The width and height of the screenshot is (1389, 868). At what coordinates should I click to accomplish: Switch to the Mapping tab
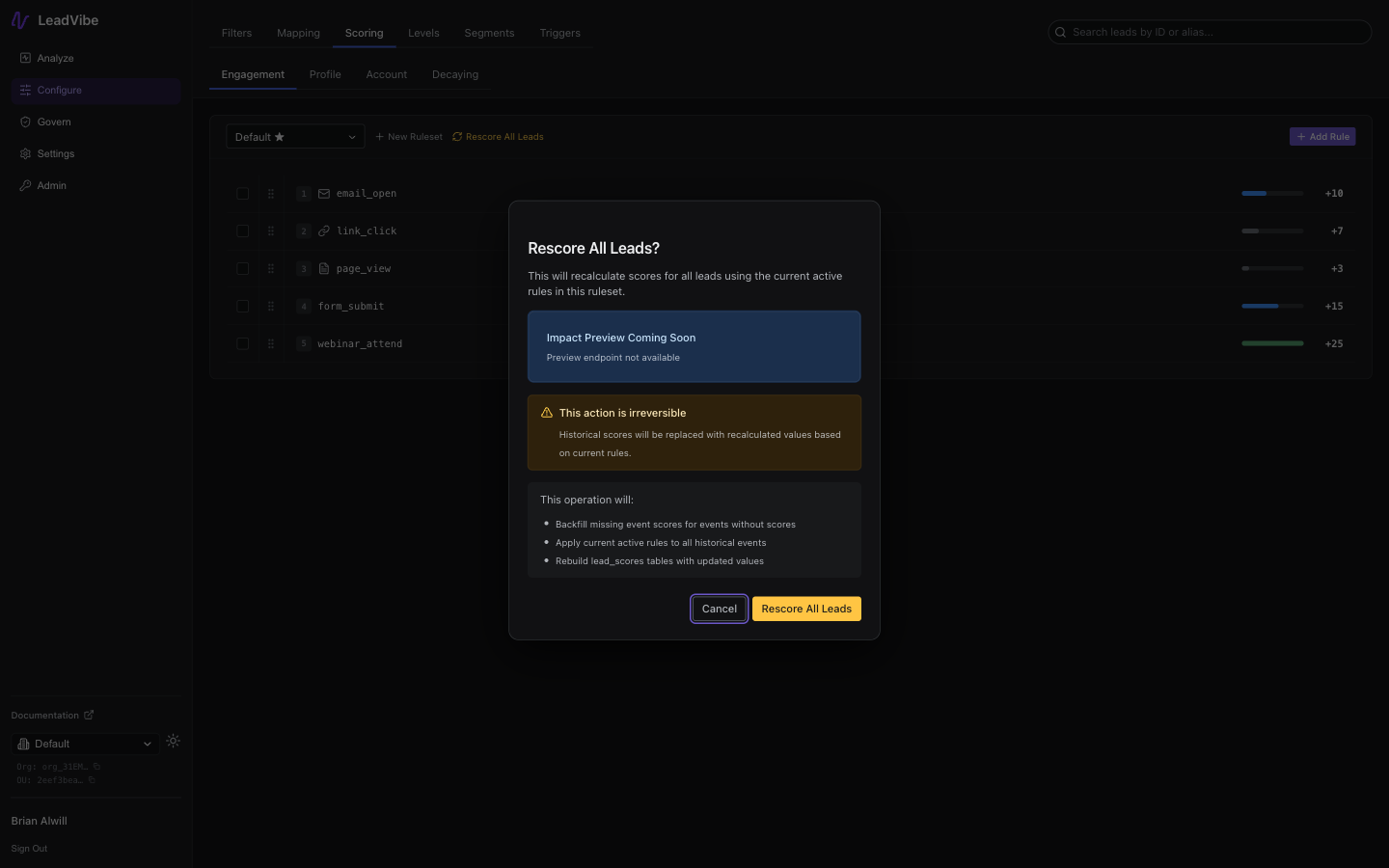pyautogui.click(x=298, y=33)
